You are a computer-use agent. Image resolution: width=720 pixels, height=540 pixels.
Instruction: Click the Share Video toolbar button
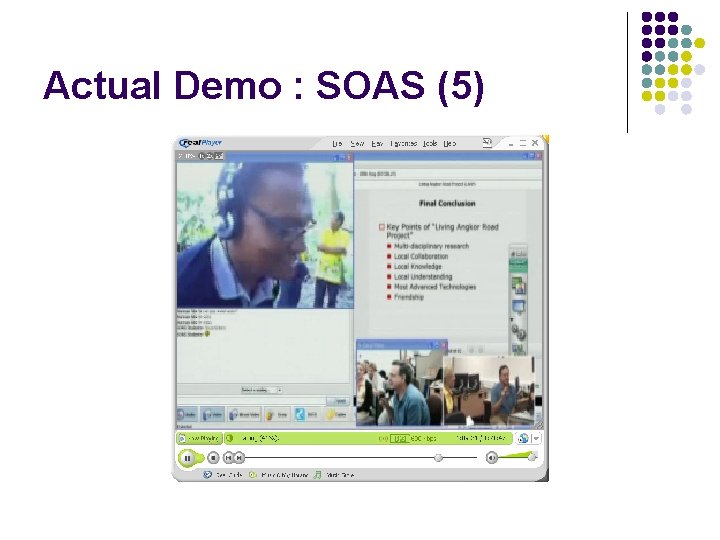click(244, 415)
